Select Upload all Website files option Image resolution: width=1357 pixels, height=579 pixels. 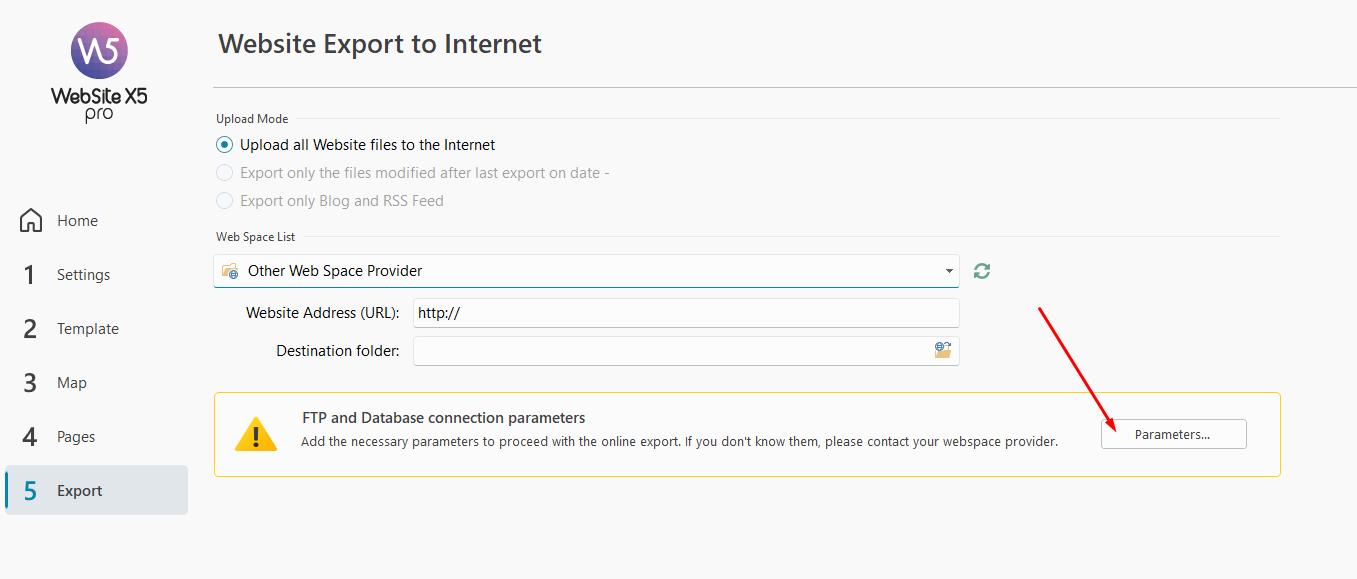click(x=225, y=145)
